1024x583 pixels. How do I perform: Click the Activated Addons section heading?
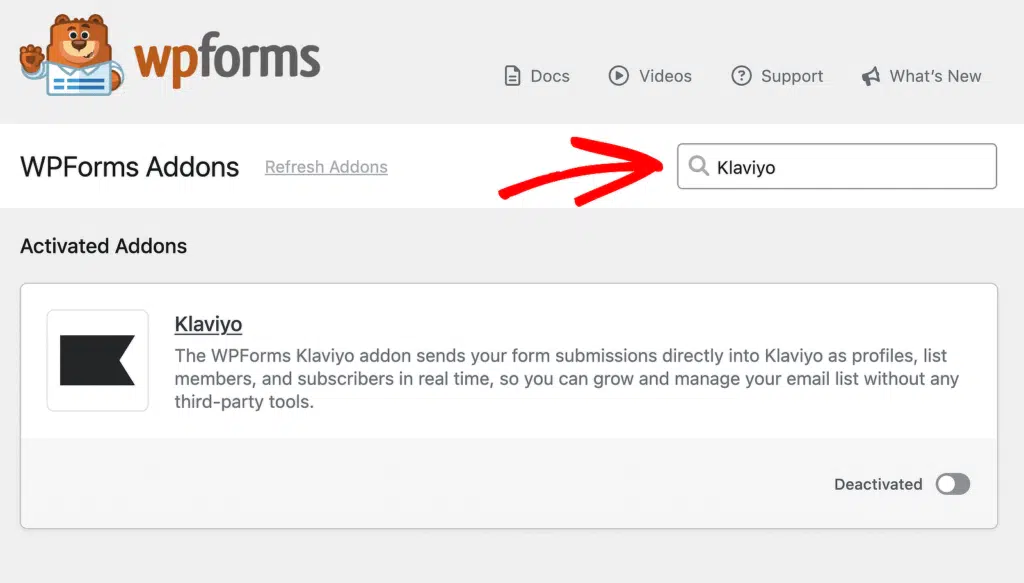(103, 246)
